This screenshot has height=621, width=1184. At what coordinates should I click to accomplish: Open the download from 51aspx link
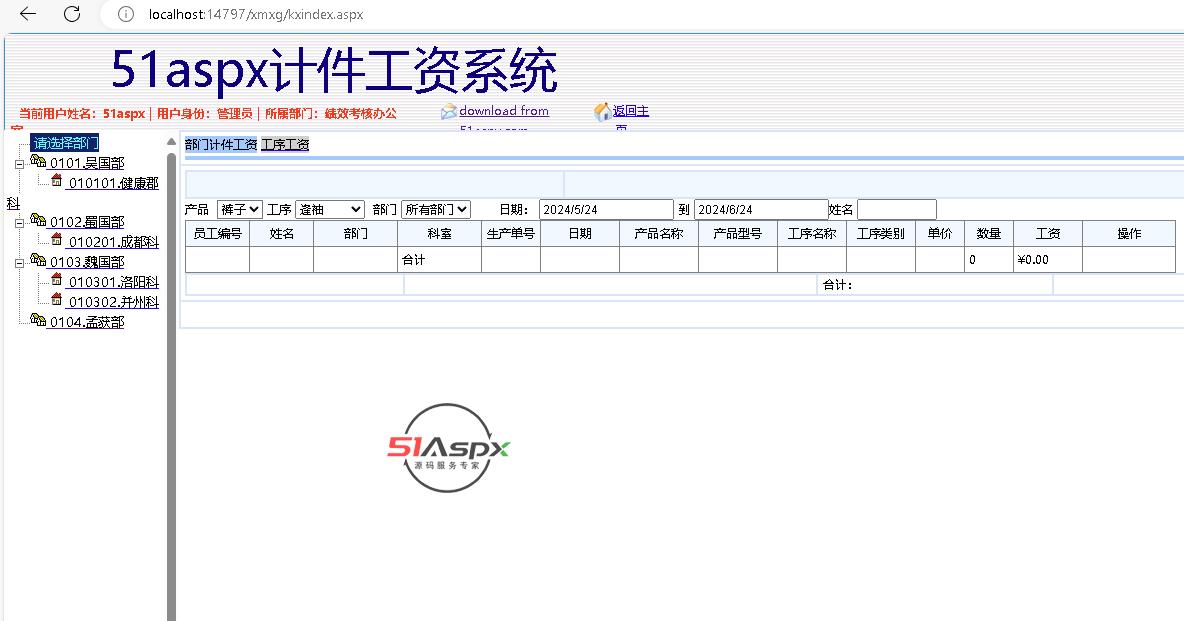504,111
